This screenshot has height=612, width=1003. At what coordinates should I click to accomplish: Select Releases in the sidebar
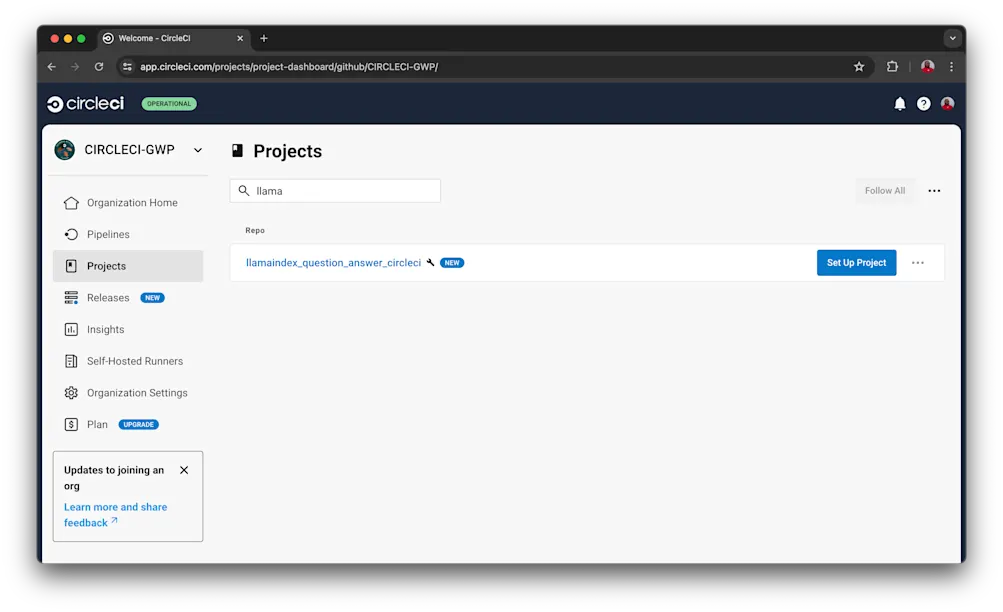[x=108, y=297]
